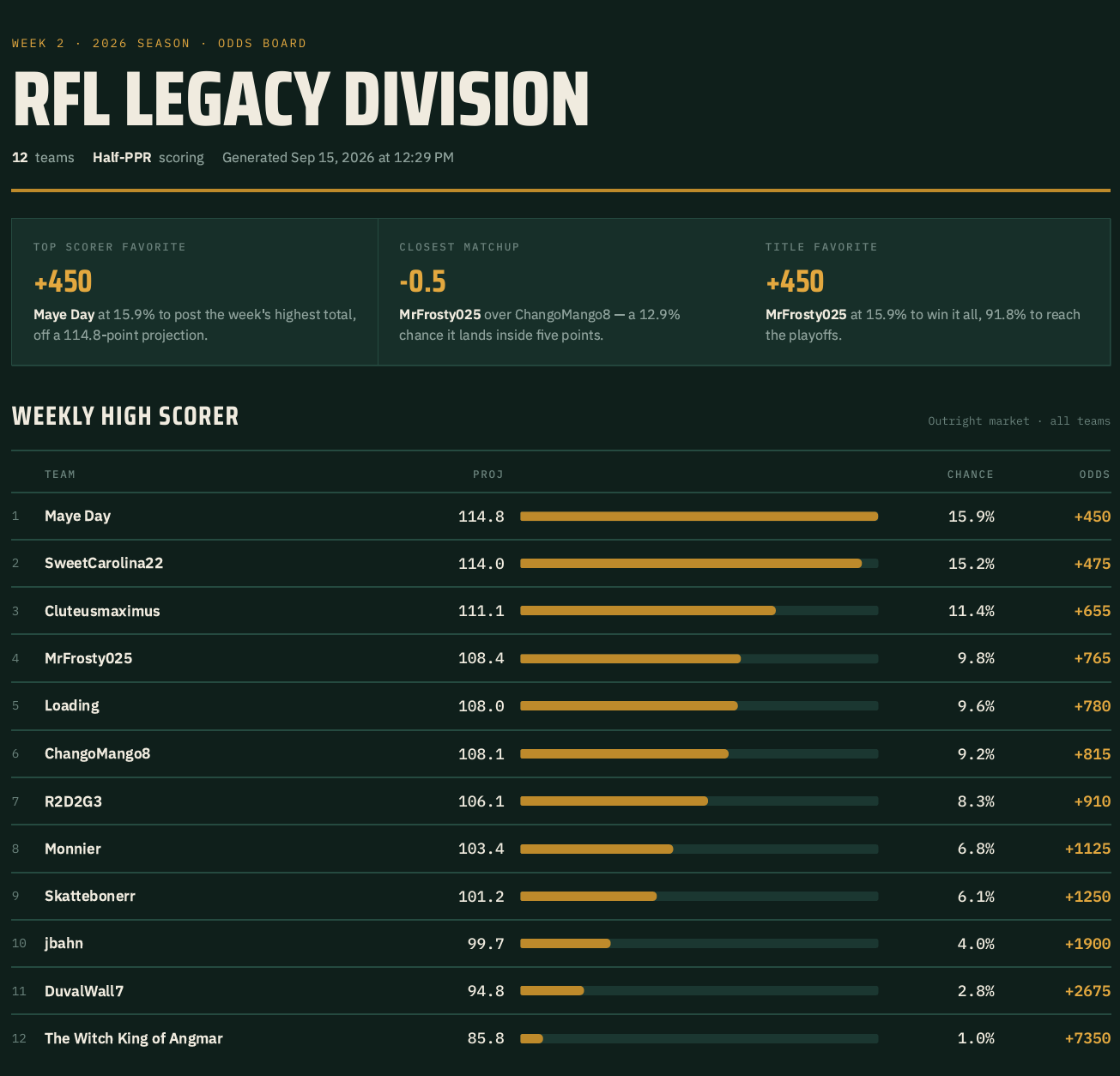The width and height of the screenshot is (1120, 1076).
Task: Select the Maye Day team row
Action: coord(560,516)
